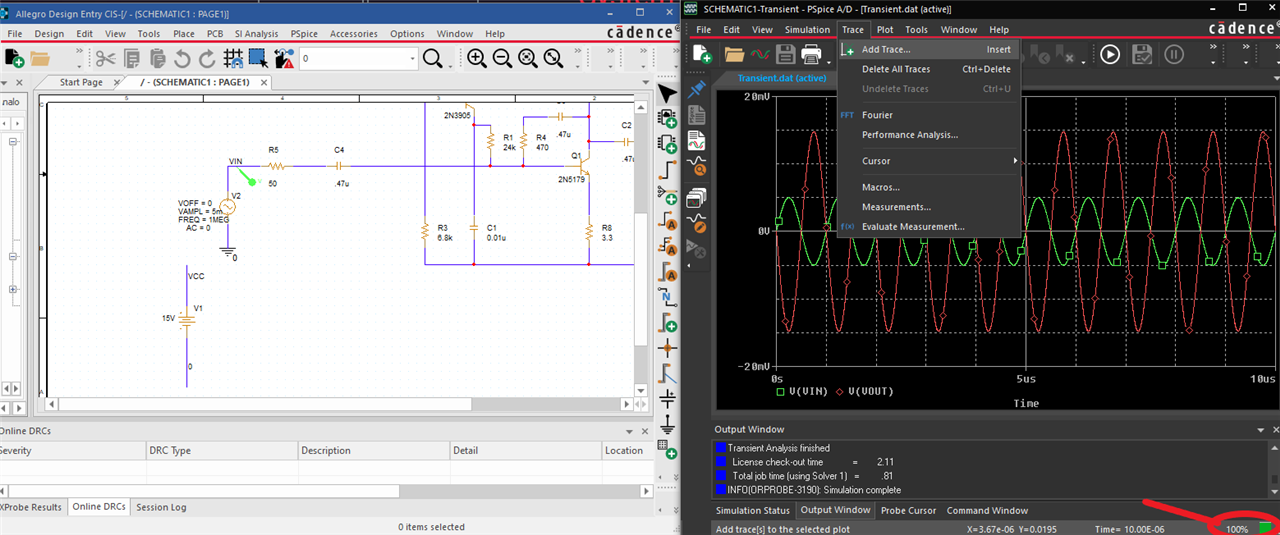
Task: Click Zoom to Area icon in Allegro toolbar
Action: pos(527,59)
